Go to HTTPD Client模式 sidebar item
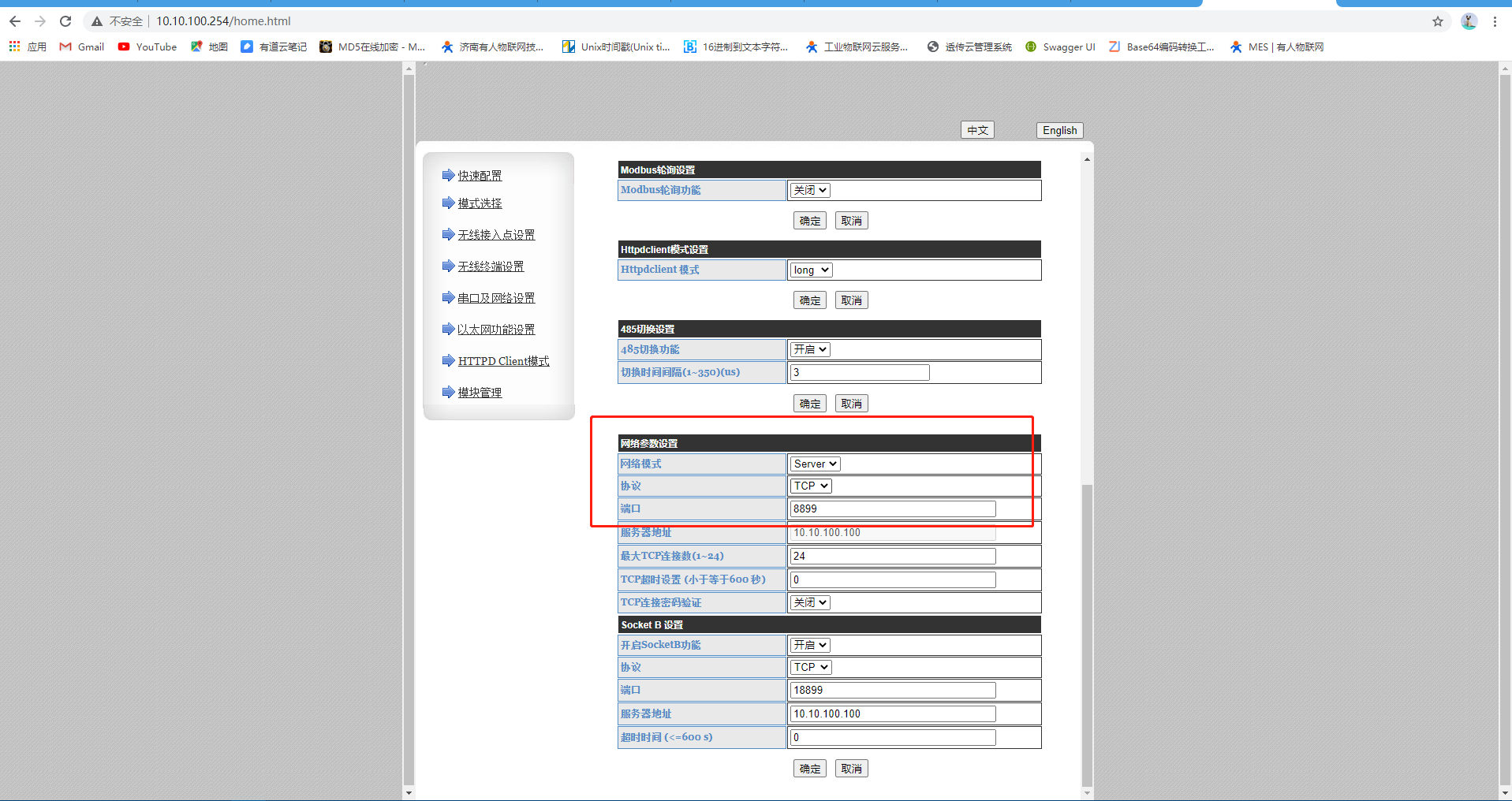Viewport: 1512px width, 801px height. [503, 361]
